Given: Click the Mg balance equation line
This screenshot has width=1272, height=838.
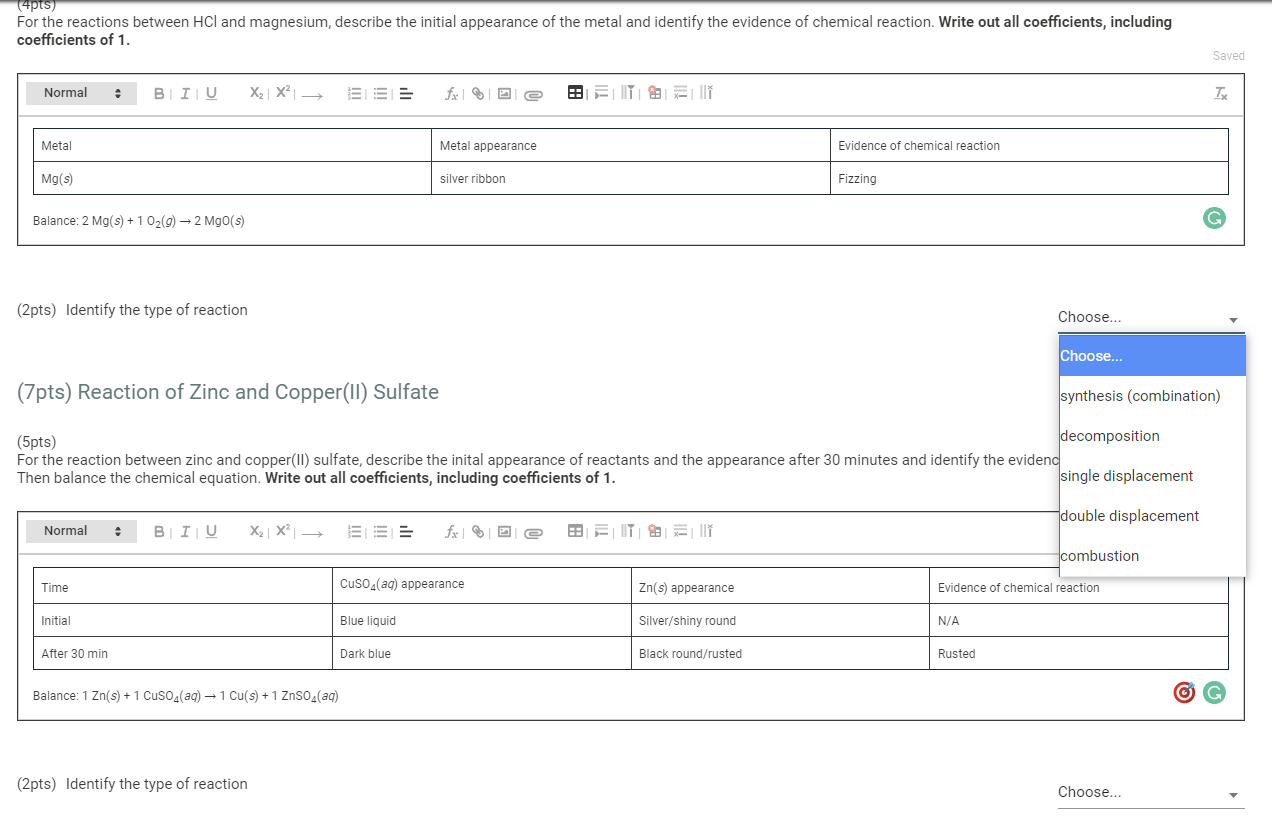Looking at the screenshot, I should tap(138, 220).
